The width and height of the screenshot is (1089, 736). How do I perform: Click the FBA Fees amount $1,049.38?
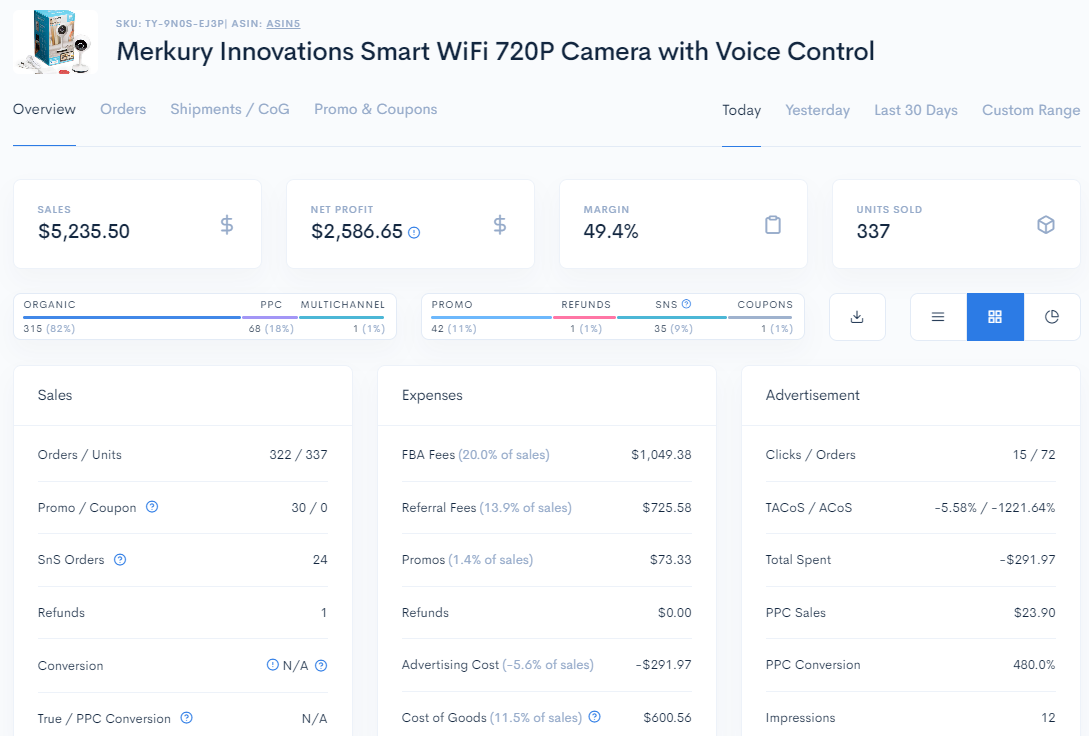coord(661,455)
